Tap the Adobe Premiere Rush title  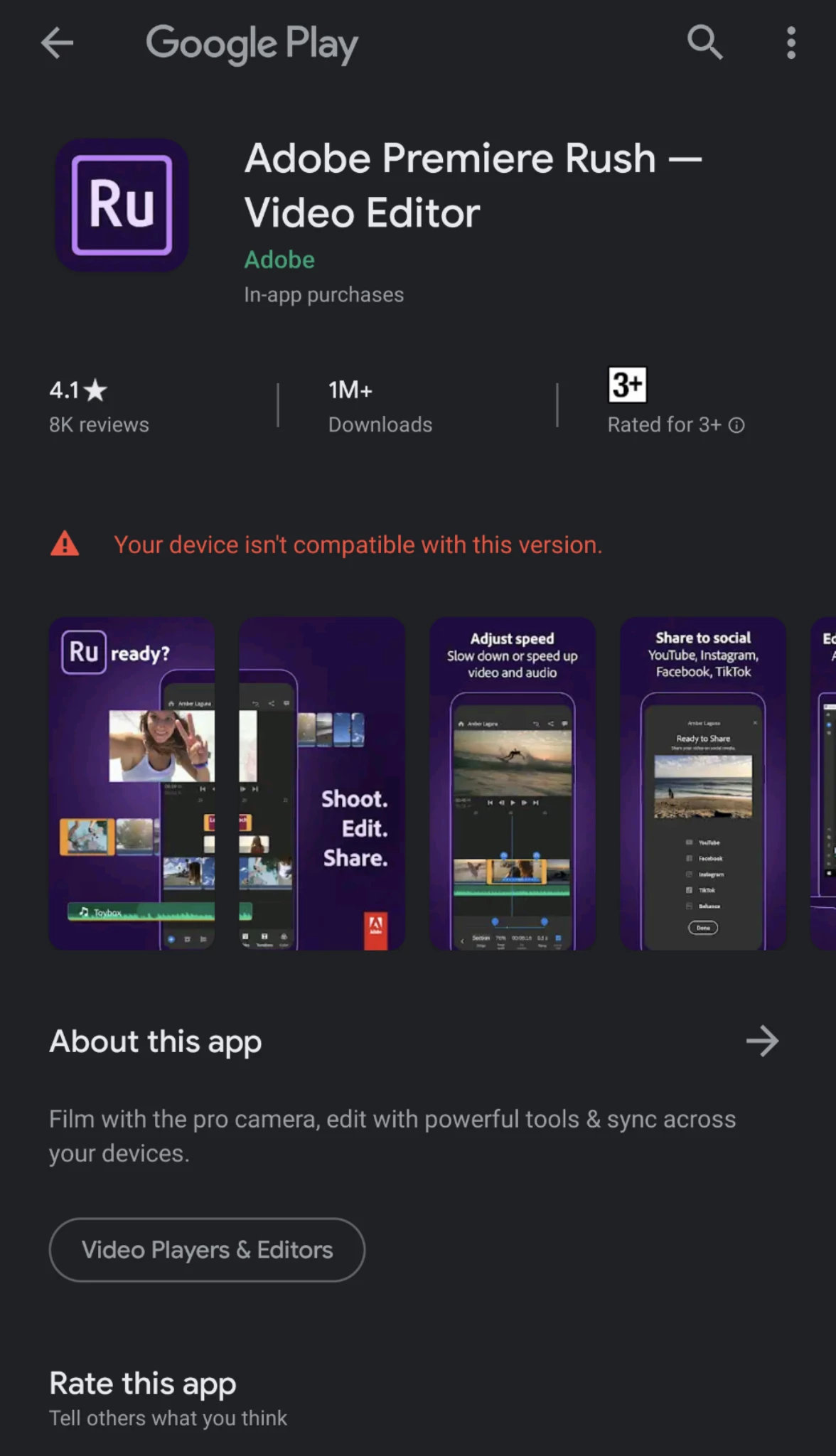[473, 185]
